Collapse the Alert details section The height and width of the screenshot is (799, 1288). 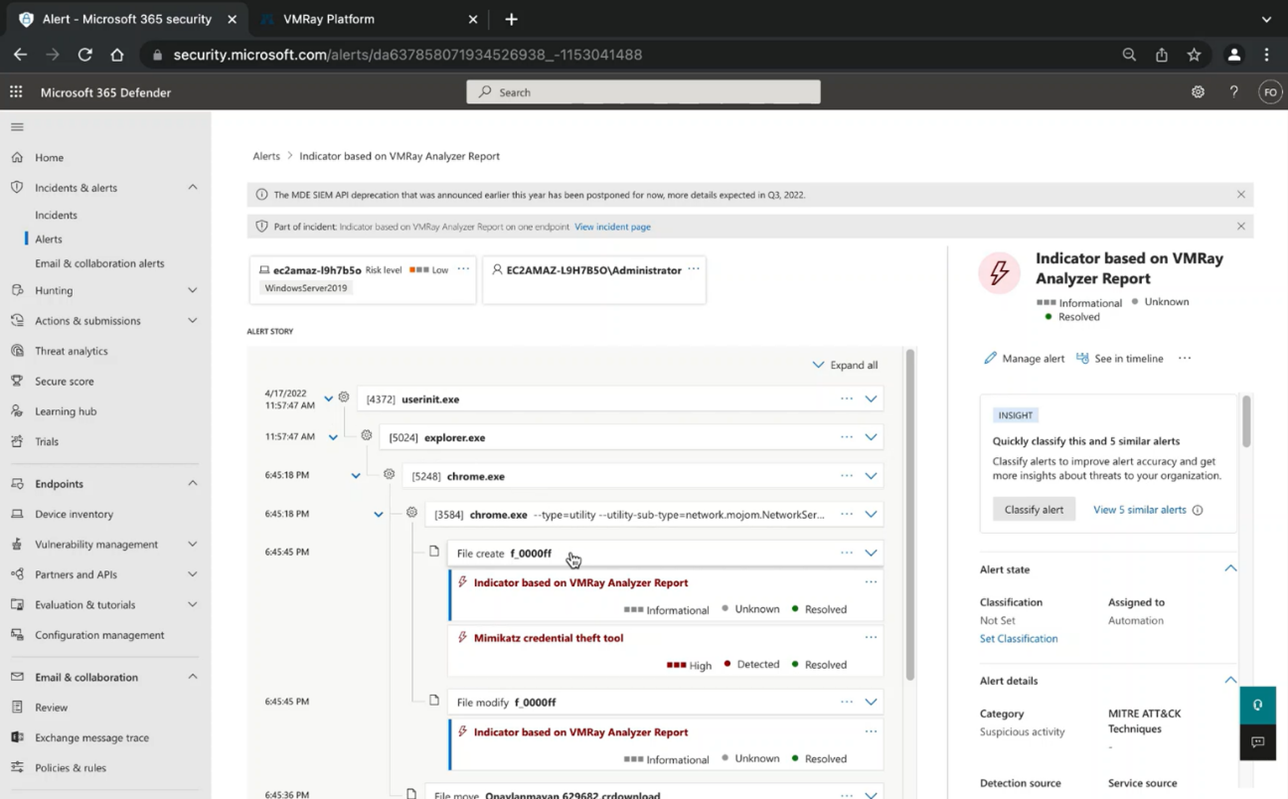tap(1230, 680)
